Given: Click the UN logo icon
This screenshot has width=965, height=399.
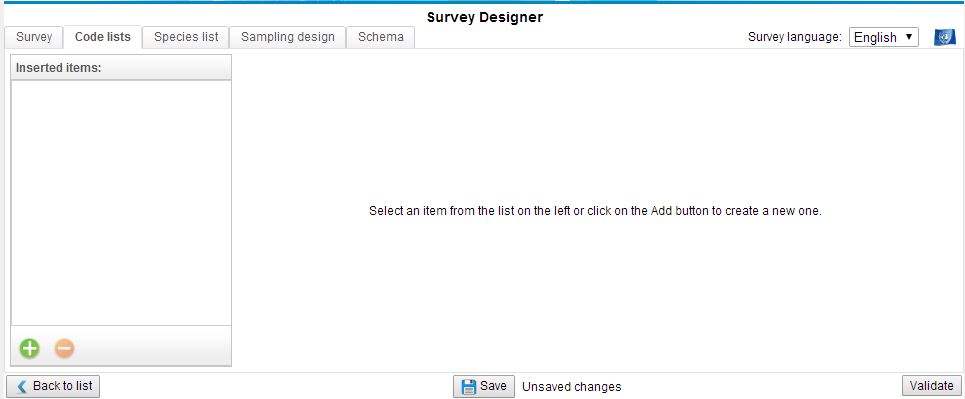Looking at the screenshot, I should pyautogui.click(x=945, y=37).
